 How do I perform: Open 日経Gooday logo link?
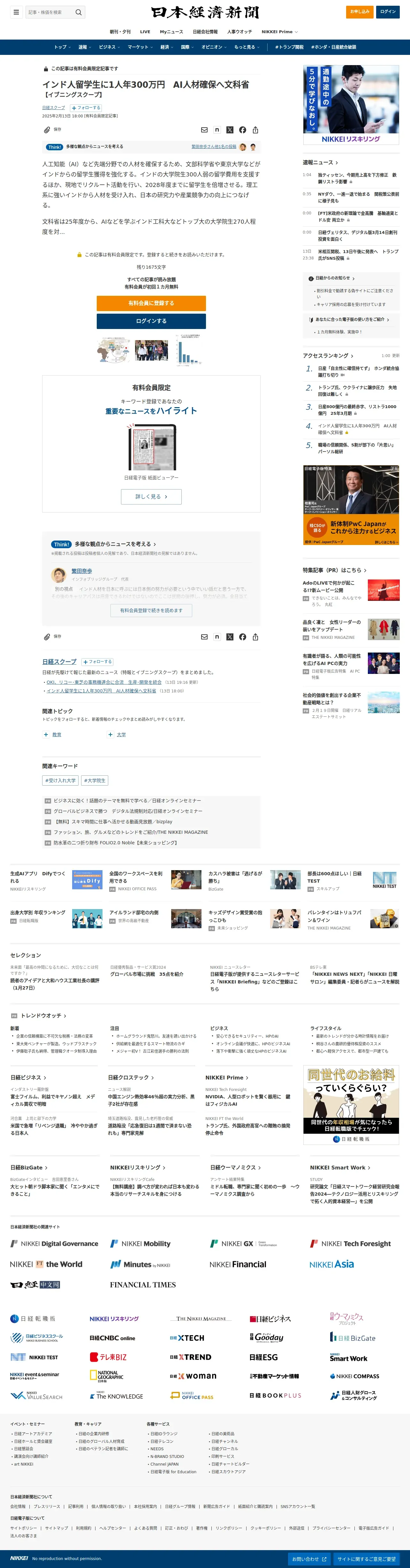point(266,1337)
